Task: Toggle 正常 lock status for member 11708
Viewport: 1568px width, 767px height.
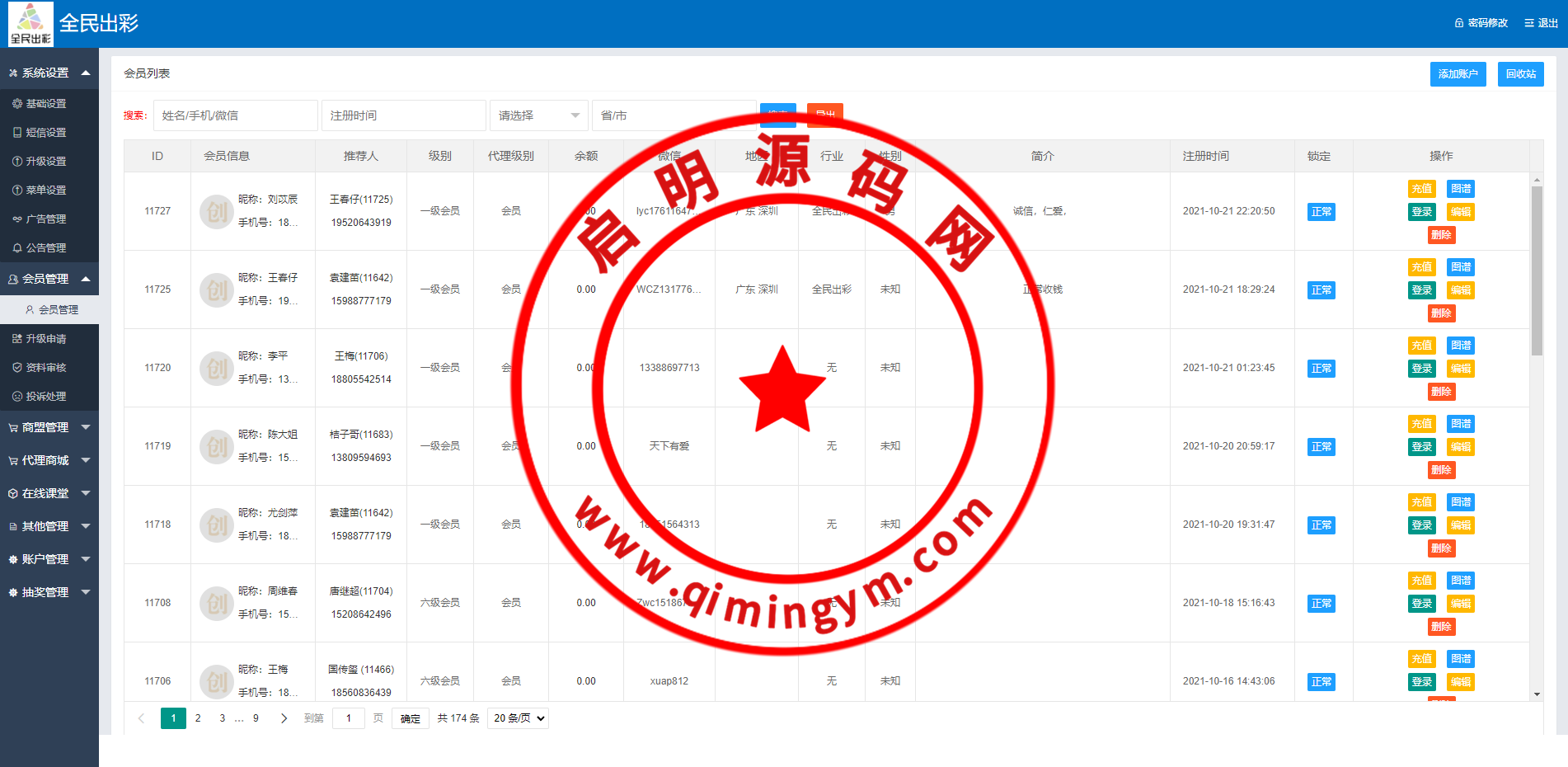Action: (x=1321, y=604)
